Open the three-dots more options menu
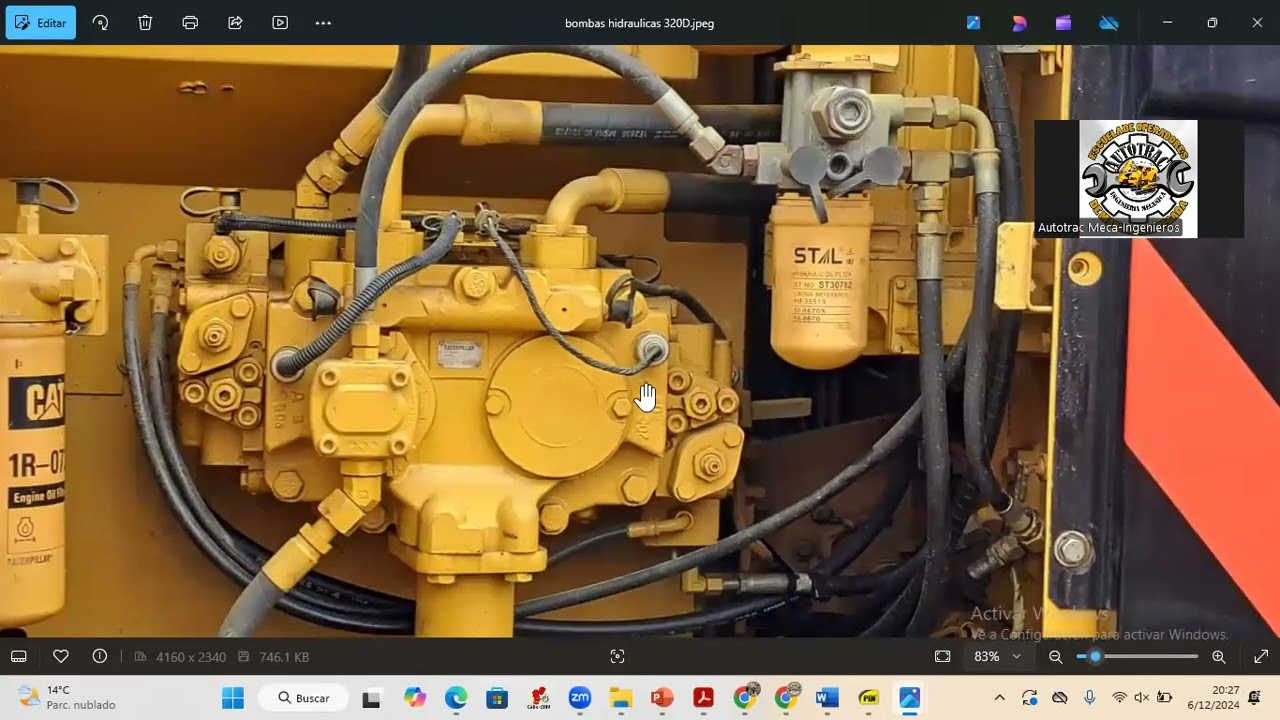Screen dimensions: 1280x720 point(323,23)
